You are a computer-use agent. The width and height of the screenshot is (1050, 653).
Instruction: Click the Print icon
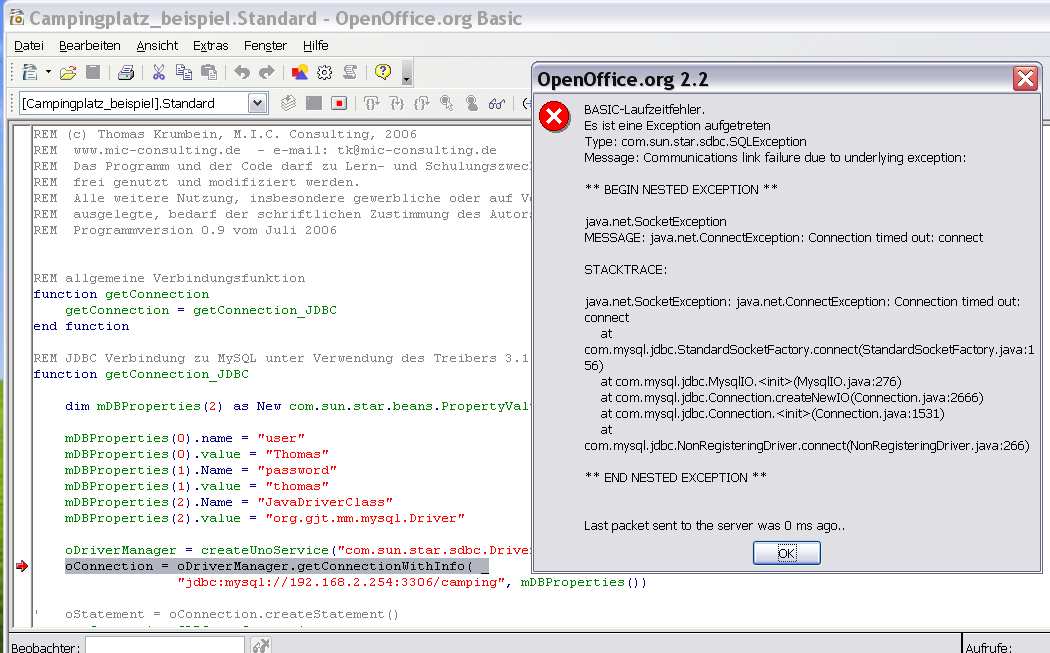[x=126, y=72]
